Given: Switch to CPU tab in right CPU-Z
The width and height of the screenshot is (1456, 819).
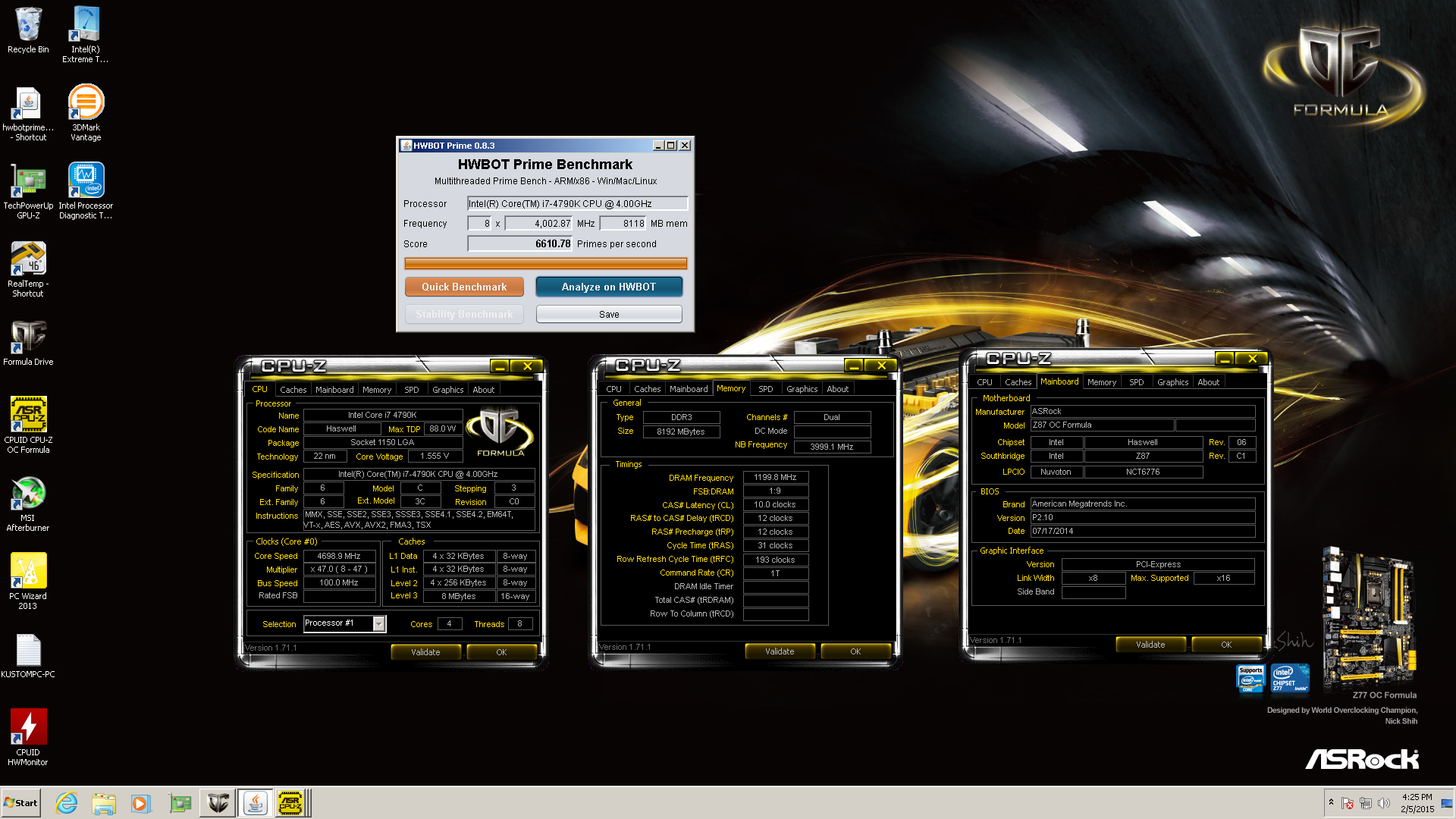Looking at the screenshot, I should tap(985, 382).
